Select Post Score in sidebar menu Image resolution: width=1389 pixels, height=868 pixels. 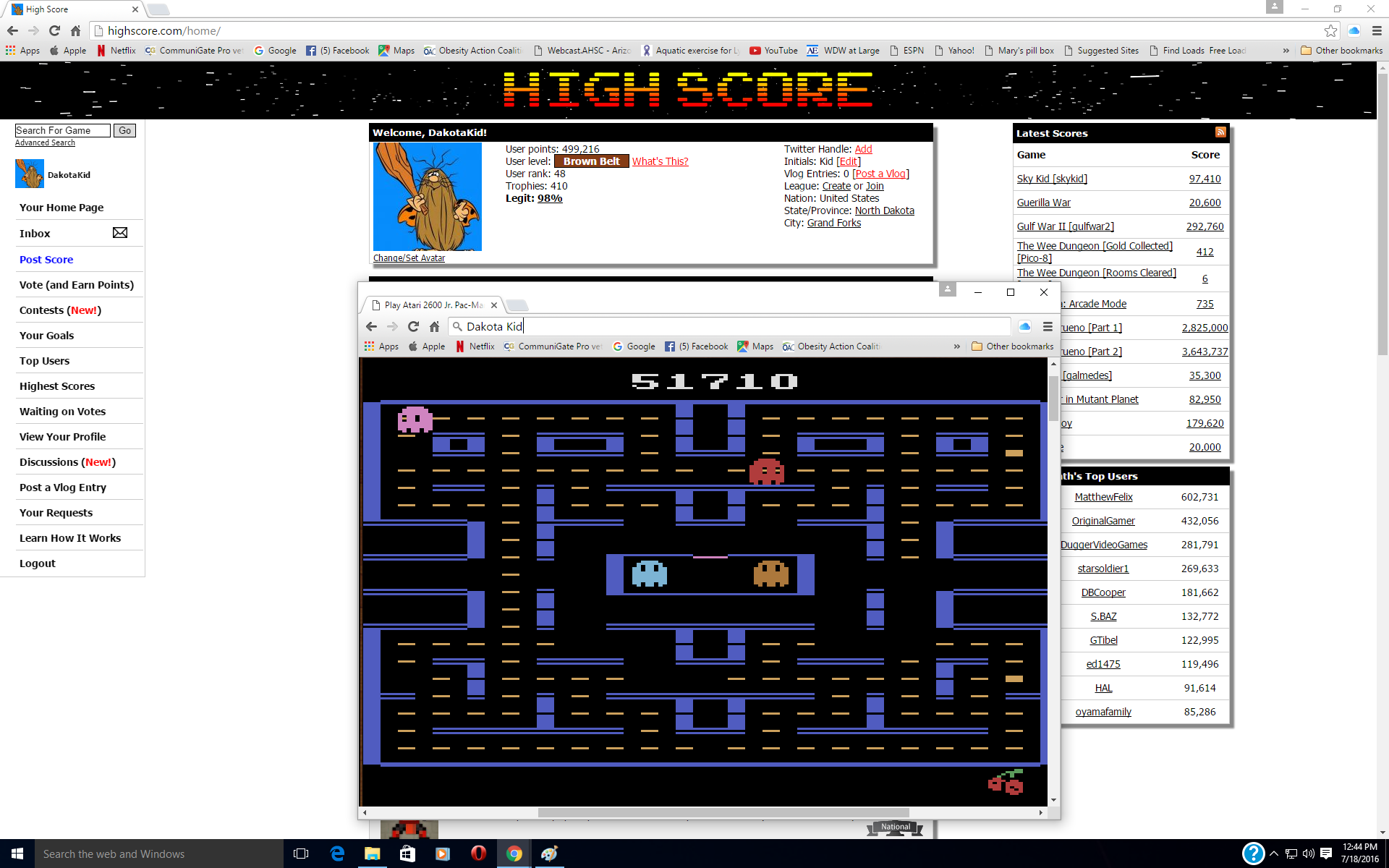click(x=46, y=260)
